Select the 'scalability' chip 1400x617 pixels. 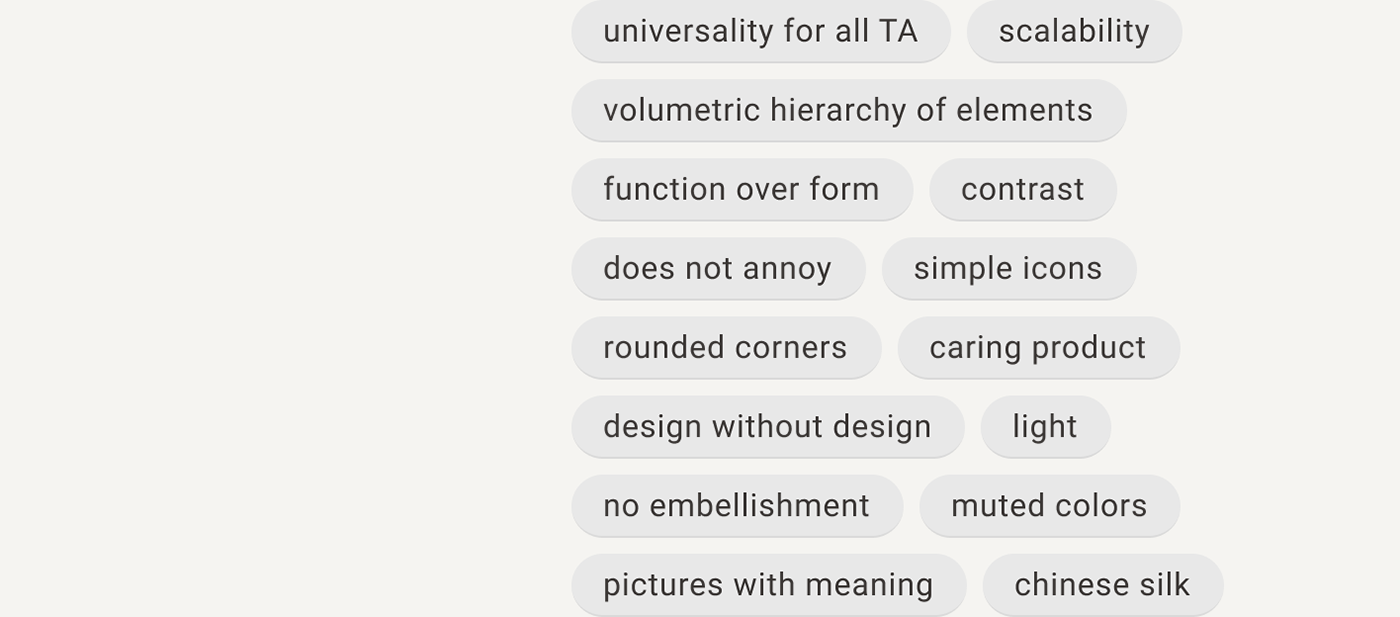[x=1074, y=31]
